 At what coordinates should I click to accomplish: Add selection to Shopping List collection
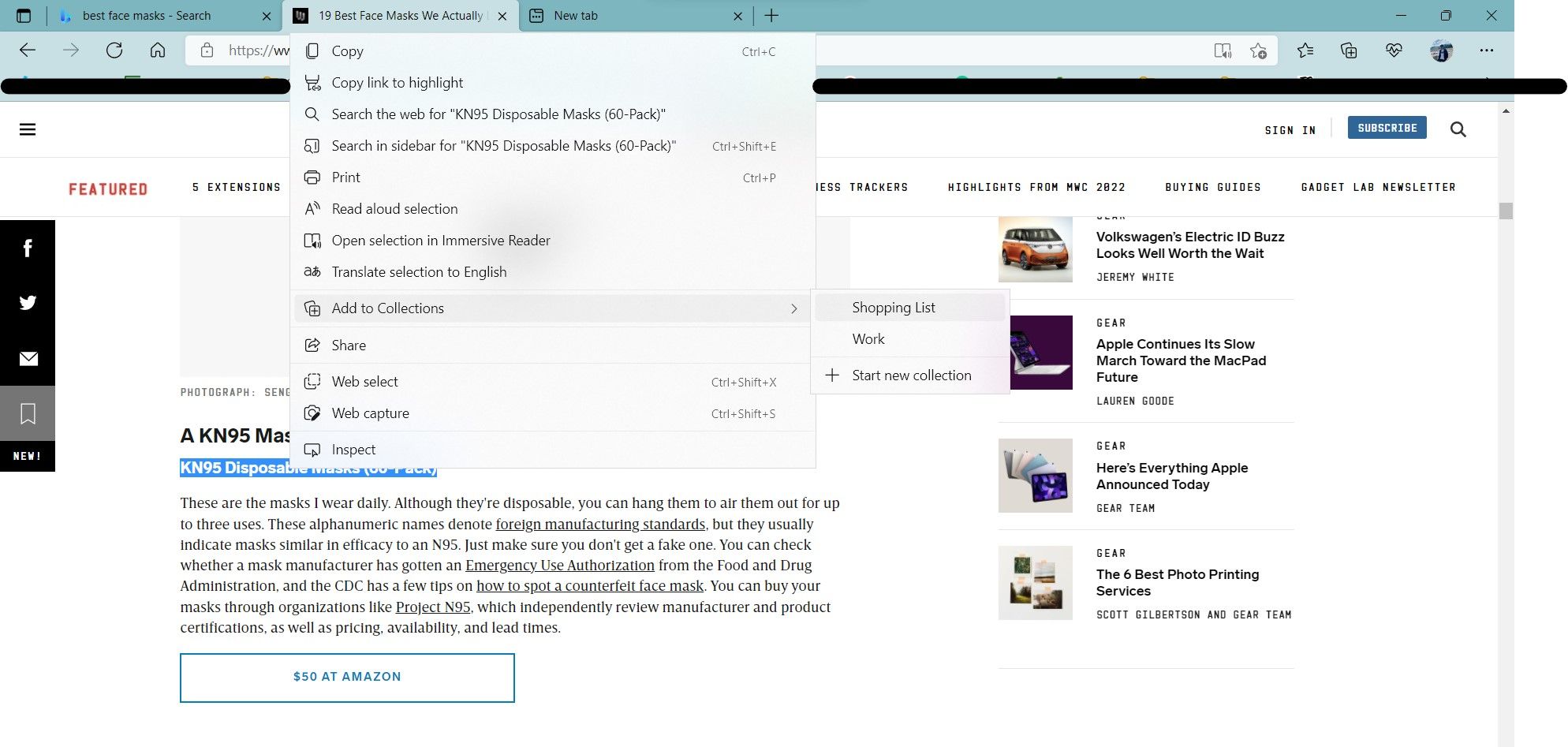pyautogui.click(x=910, y=308)
